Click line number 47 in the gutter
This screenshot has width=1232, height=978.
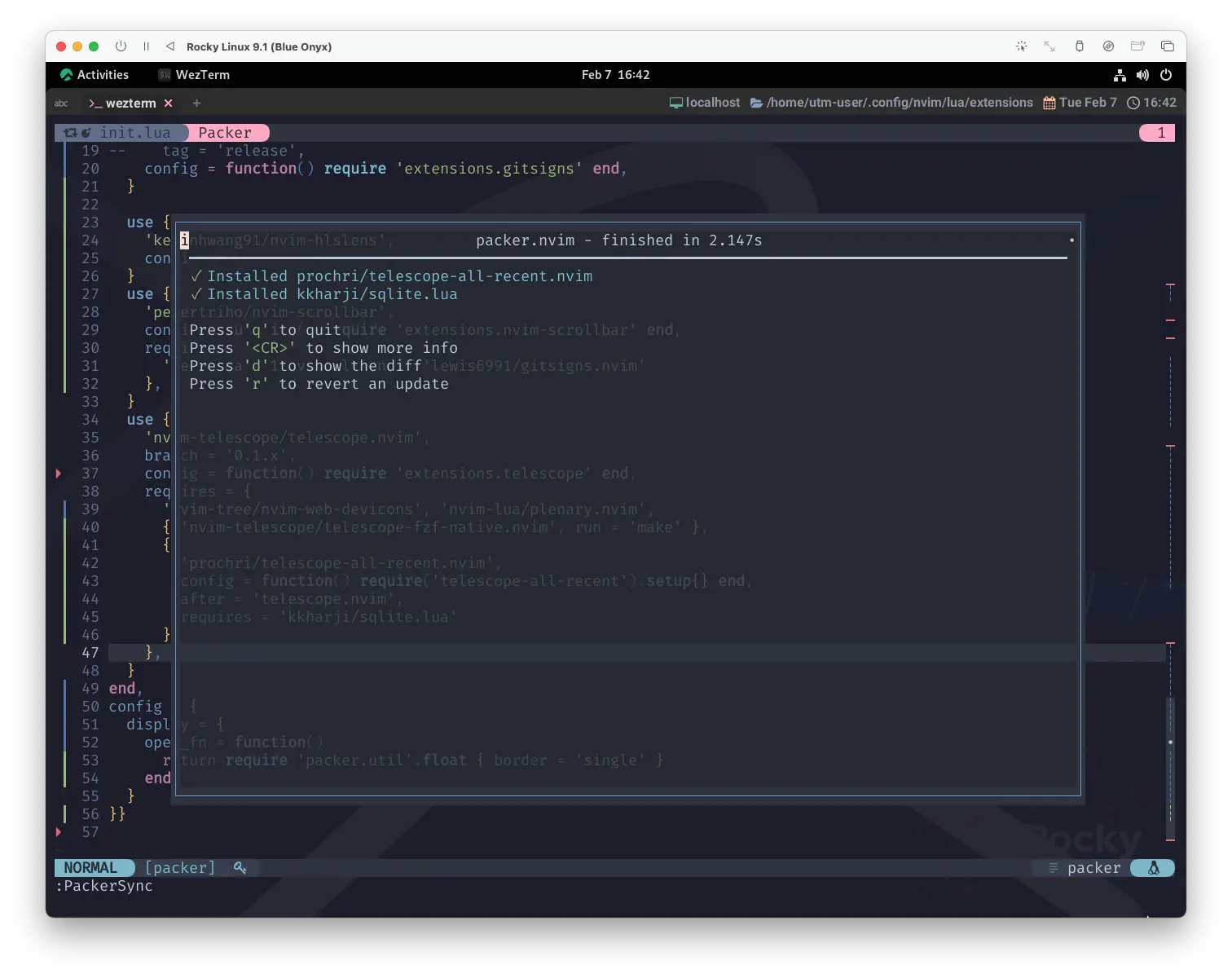(90, 653)
